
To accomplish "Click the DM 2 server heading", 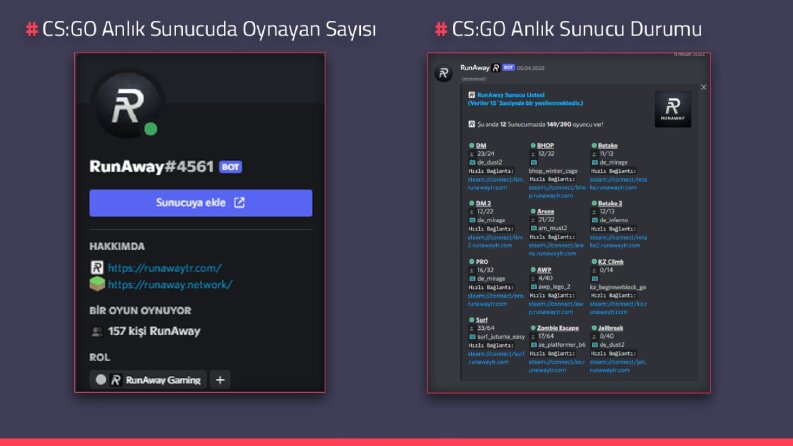I will click(x=484, y=203).
